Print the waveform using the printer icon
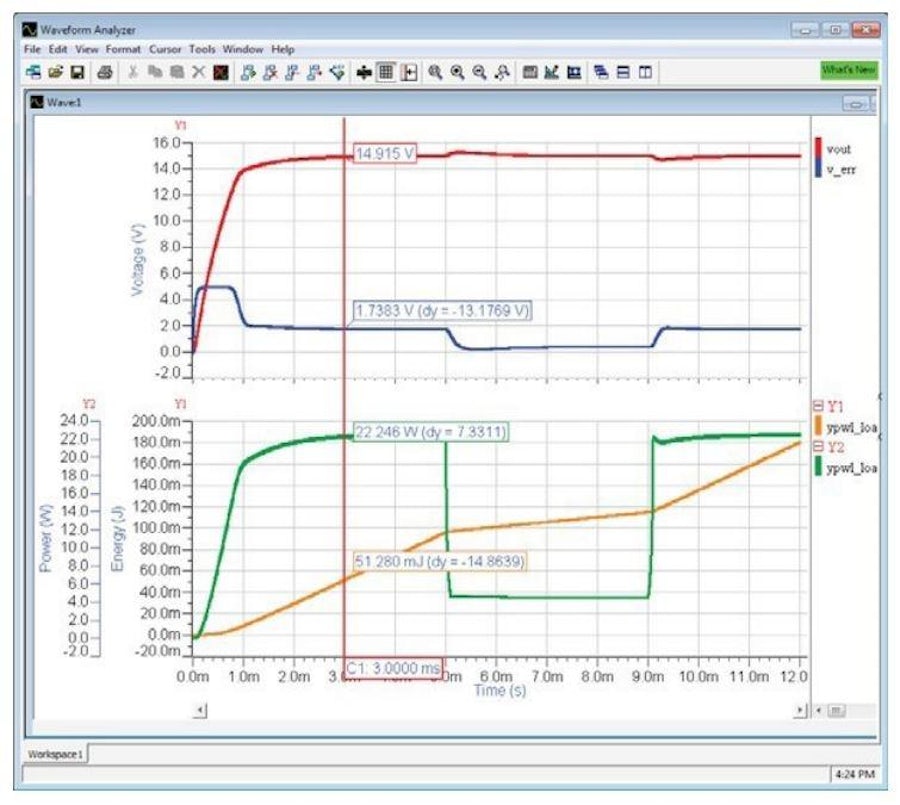 point(106,70)
